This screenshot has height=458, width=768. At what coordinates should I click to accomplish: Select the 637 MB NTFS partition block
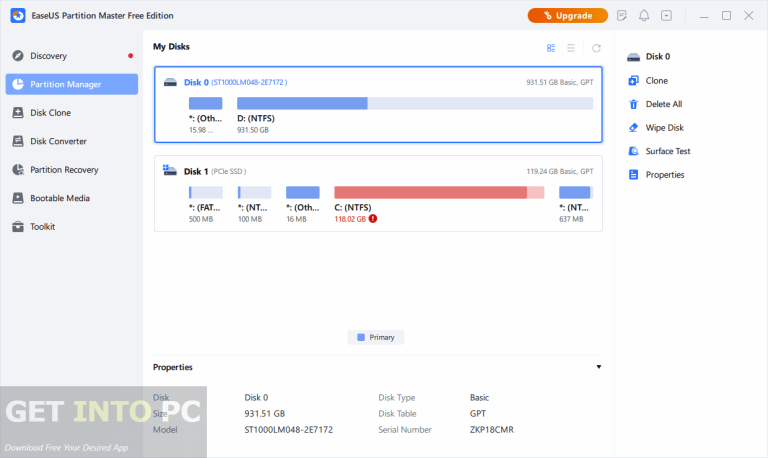click(x=576, y=193)
